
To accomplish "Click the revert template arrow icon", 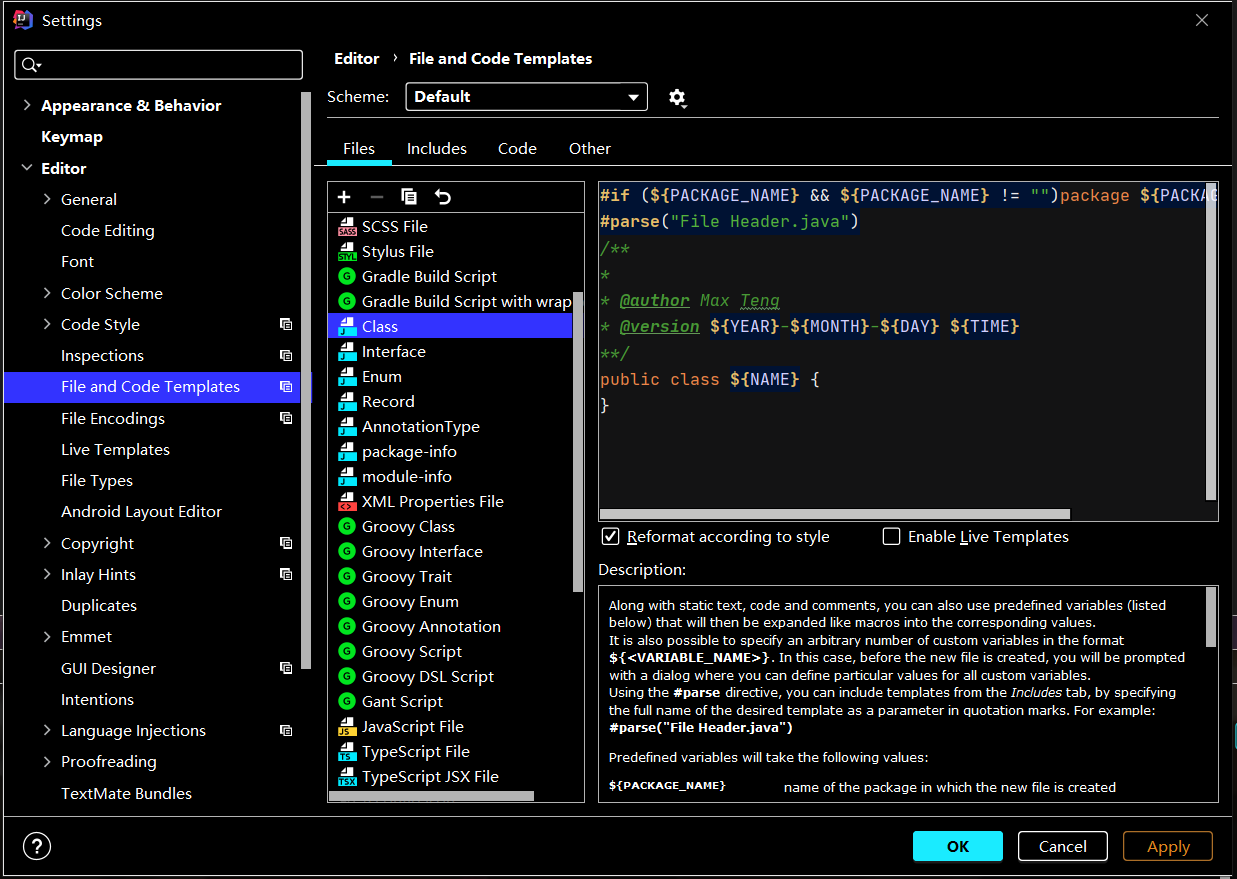I will click(x=443, y=197).
